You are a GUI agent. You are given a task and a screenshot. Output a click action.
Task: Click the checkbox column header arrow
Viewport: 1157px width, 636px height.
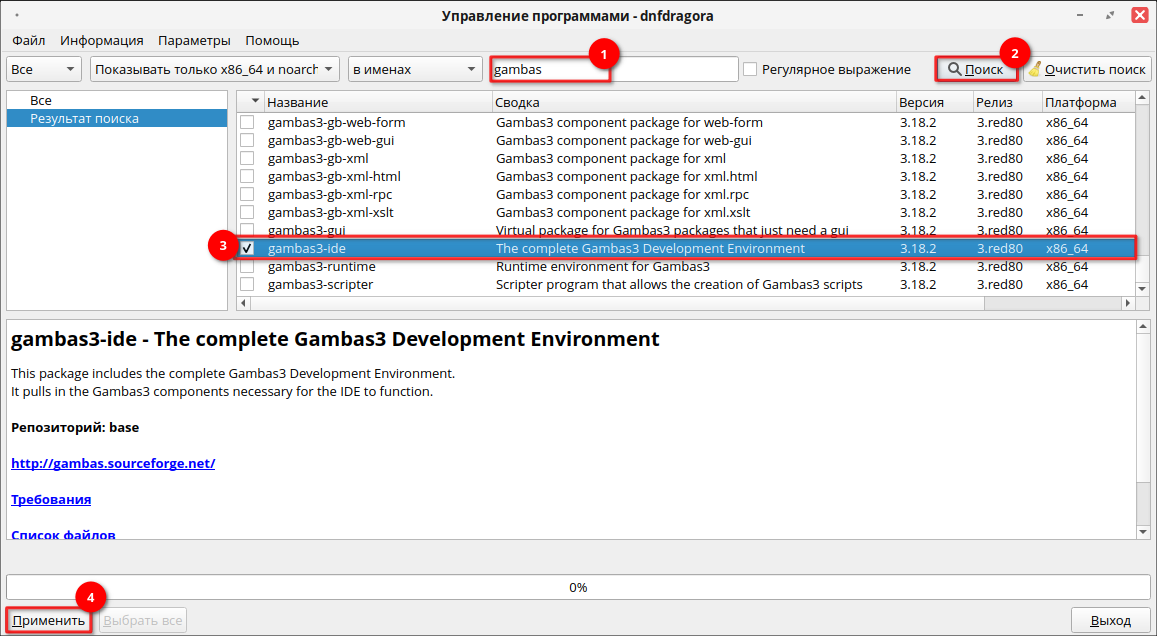coord(255,102)
